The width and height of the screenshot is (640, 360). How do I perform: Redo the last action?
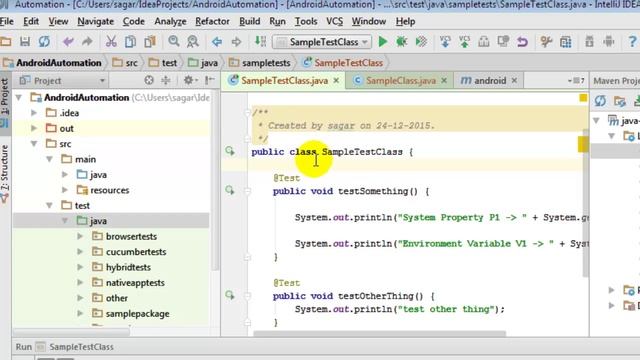pyautogui.click(x=87, y=42)
